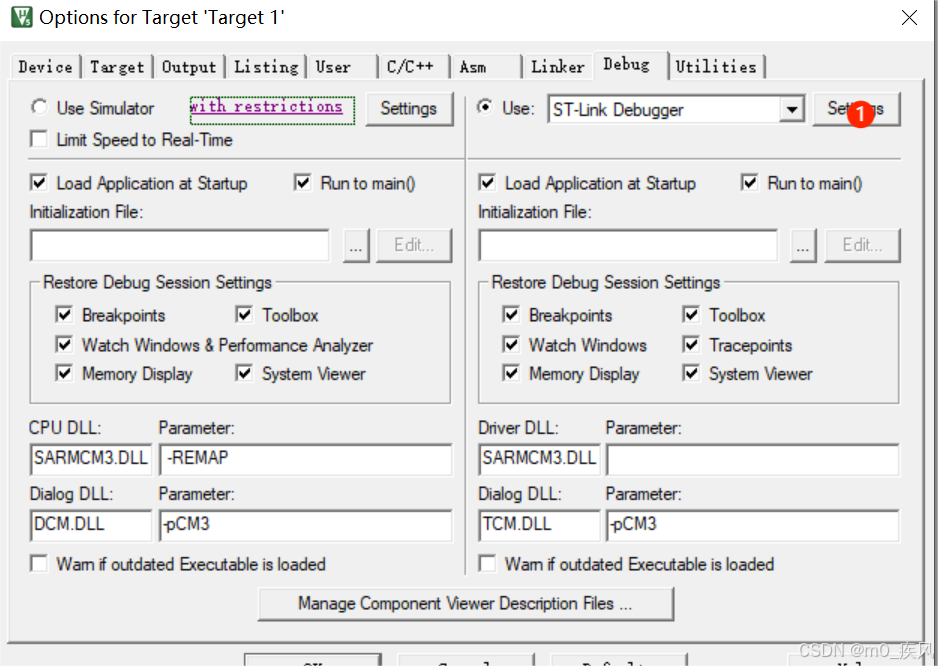Toggle hardware Run to main() checkbox
Screen dimensions: 938x666
[750, 183]
